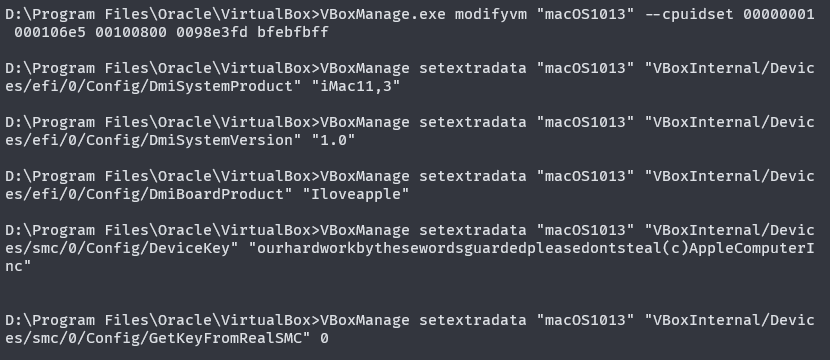The width and height of the screenshot is (830, 360).
Task: Click the "1.0" version value
Action: click(x=333, y=140)
